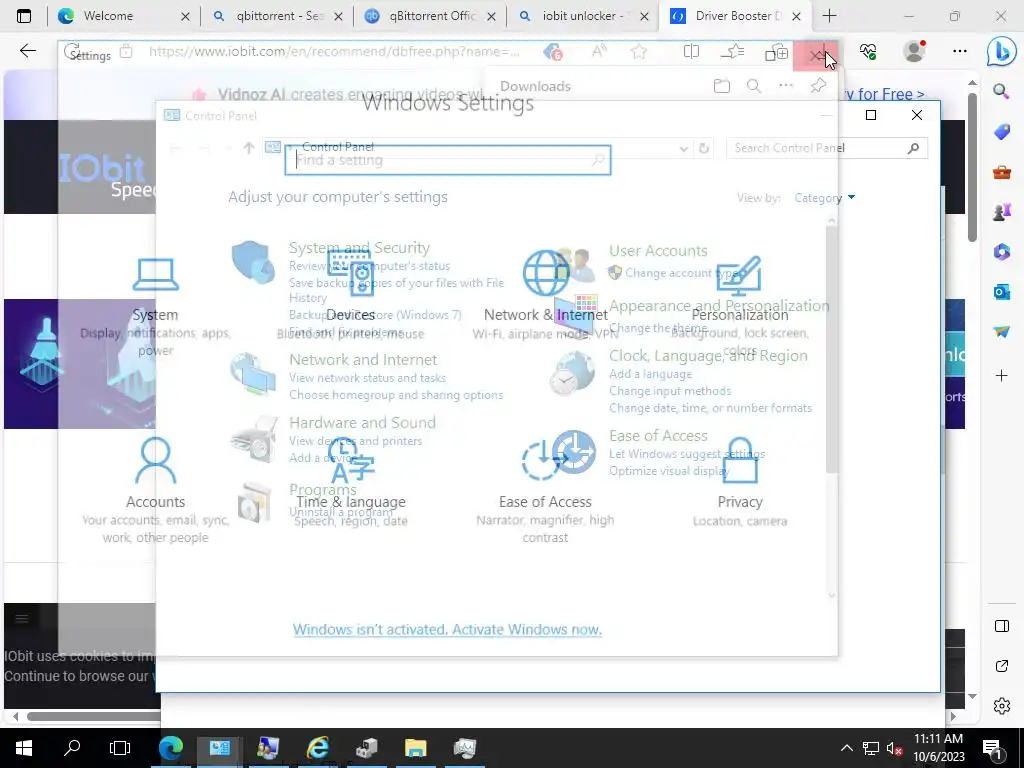Open the Read aloud icon in address bar
Viewport: 1024px width, 768px height.
tap(599, 52)
